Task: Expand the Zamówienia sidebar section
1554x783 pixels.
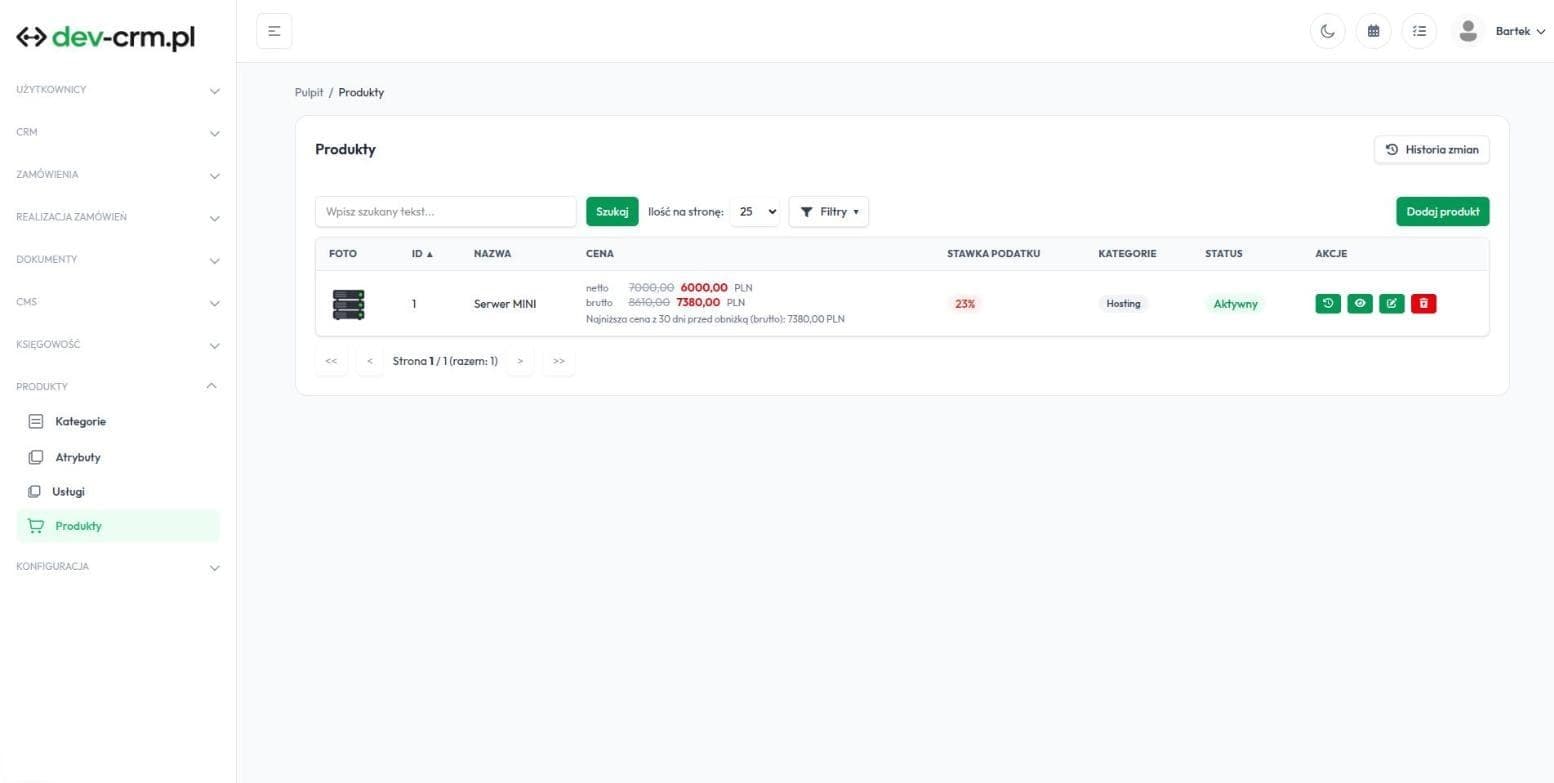Action: tap(118, 175)
